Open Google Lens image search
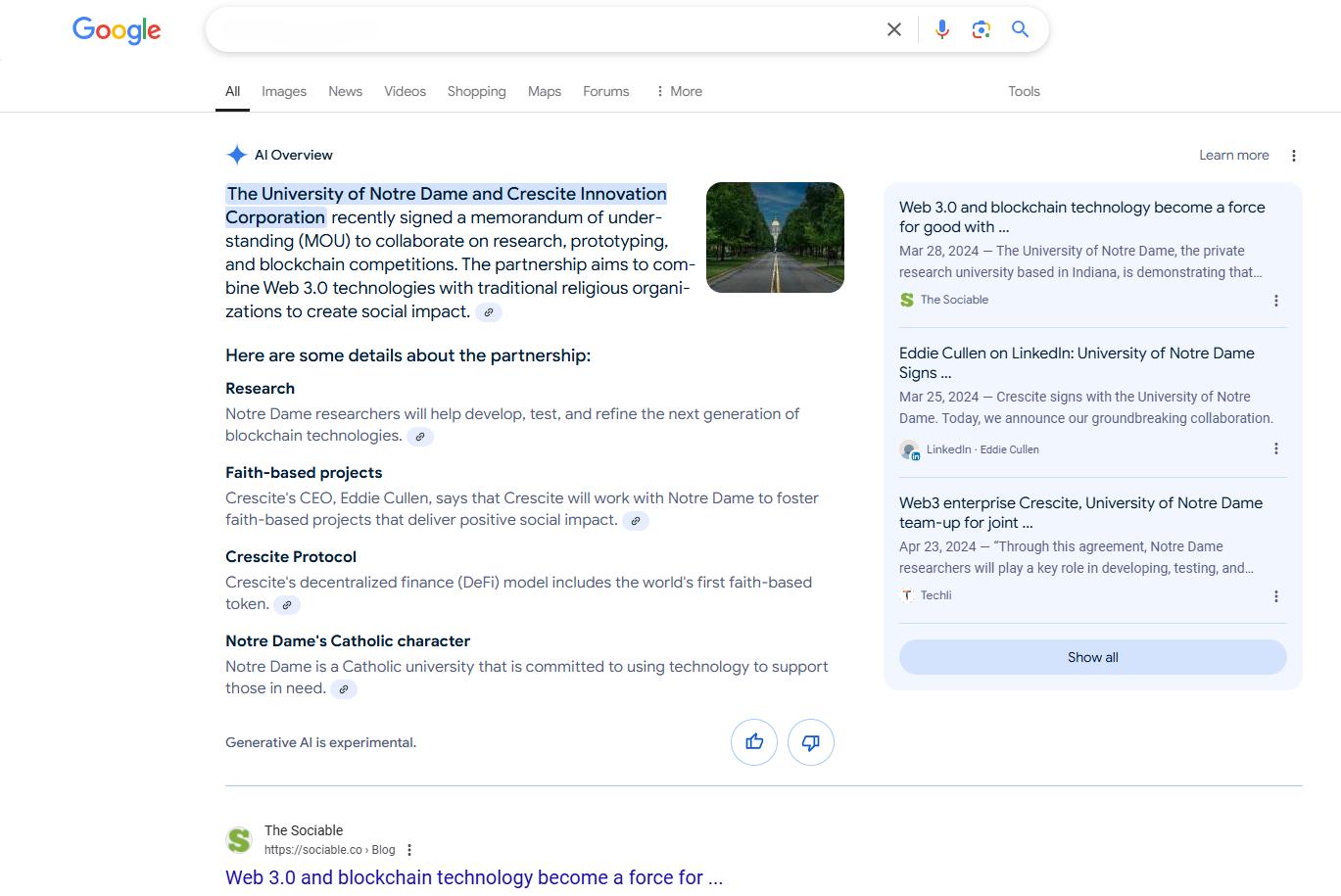The width and height of the screenshot is (1341, 896). click(981, 29)
